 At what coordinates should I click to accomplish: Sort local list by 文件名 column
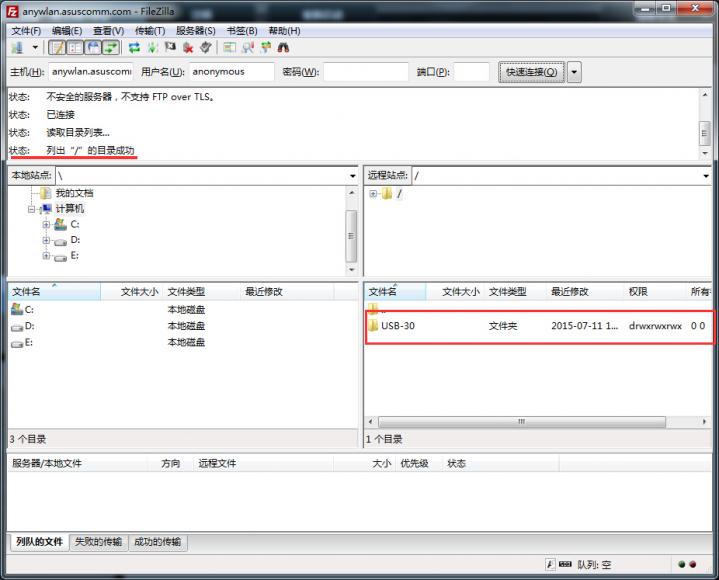click(x=54, y=292)
